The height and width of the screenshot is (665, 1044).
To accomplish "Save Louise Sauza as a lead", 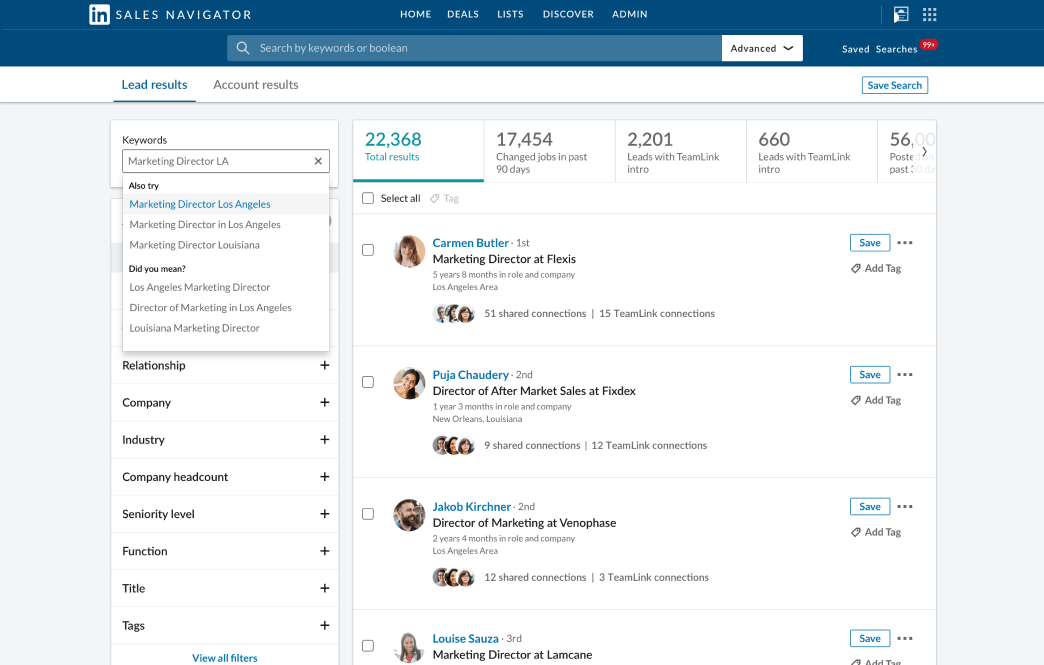I will tap(870, 638).
